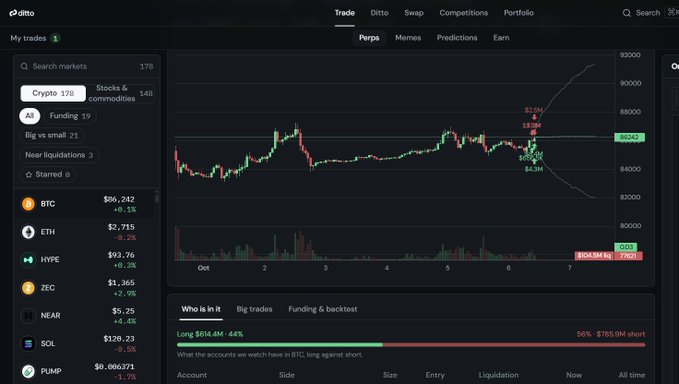Click the $2.5M red trade marker

[534, 110]
